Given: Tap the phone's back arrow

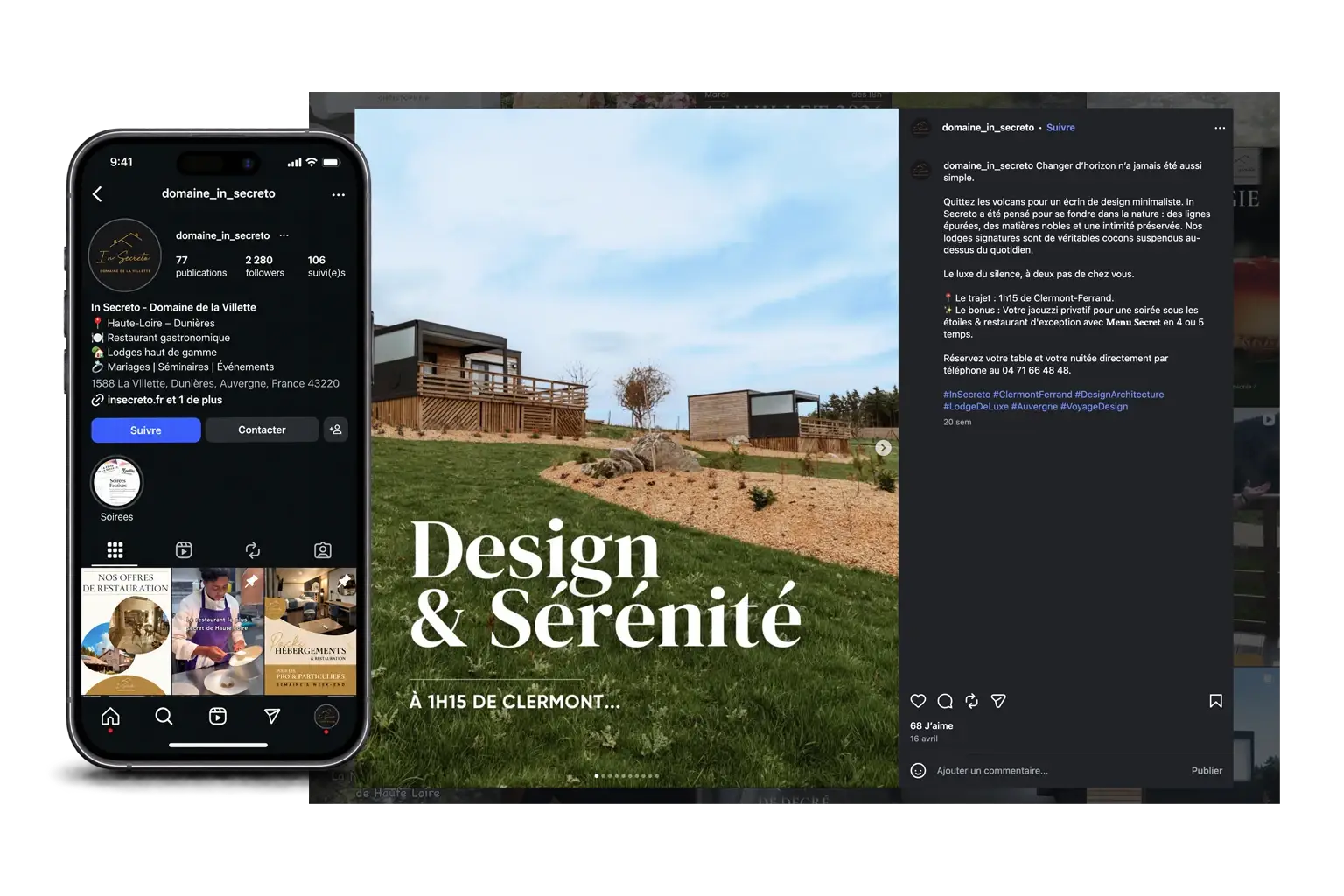Looking at the screenshot, I should [97, 194].
